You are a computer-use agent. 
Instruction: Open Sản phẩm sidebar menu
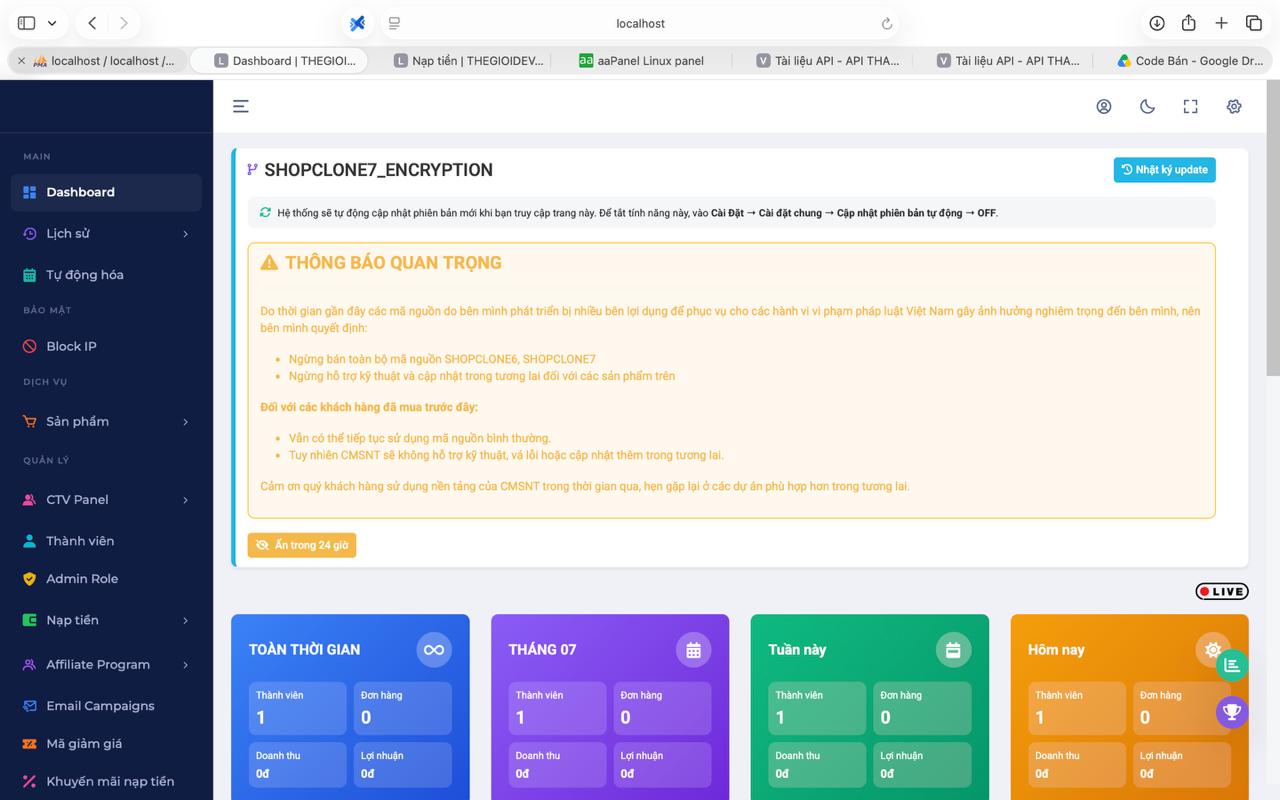point(106,421)
